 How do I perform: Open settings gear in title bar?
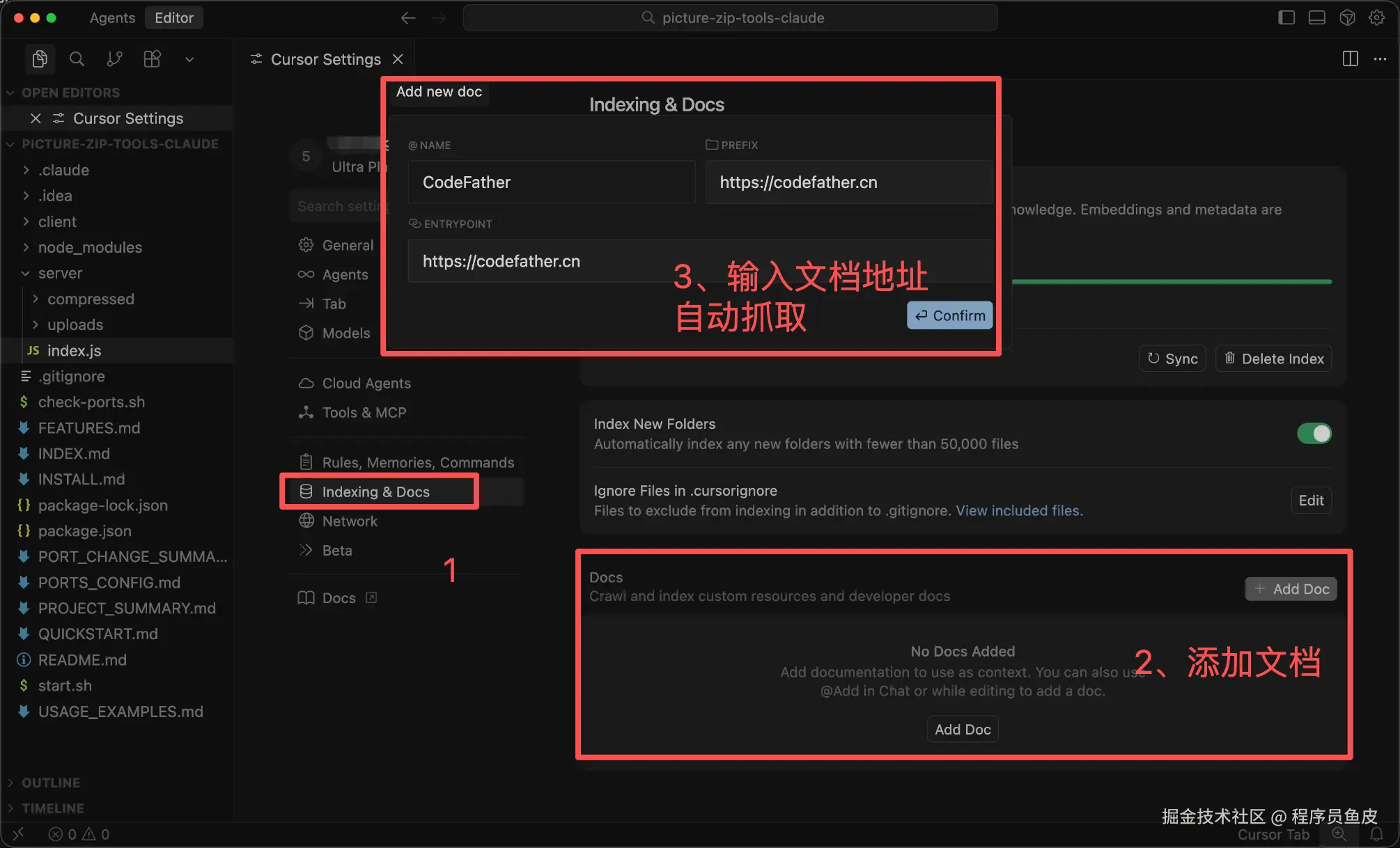click(x=1376, y=18)
